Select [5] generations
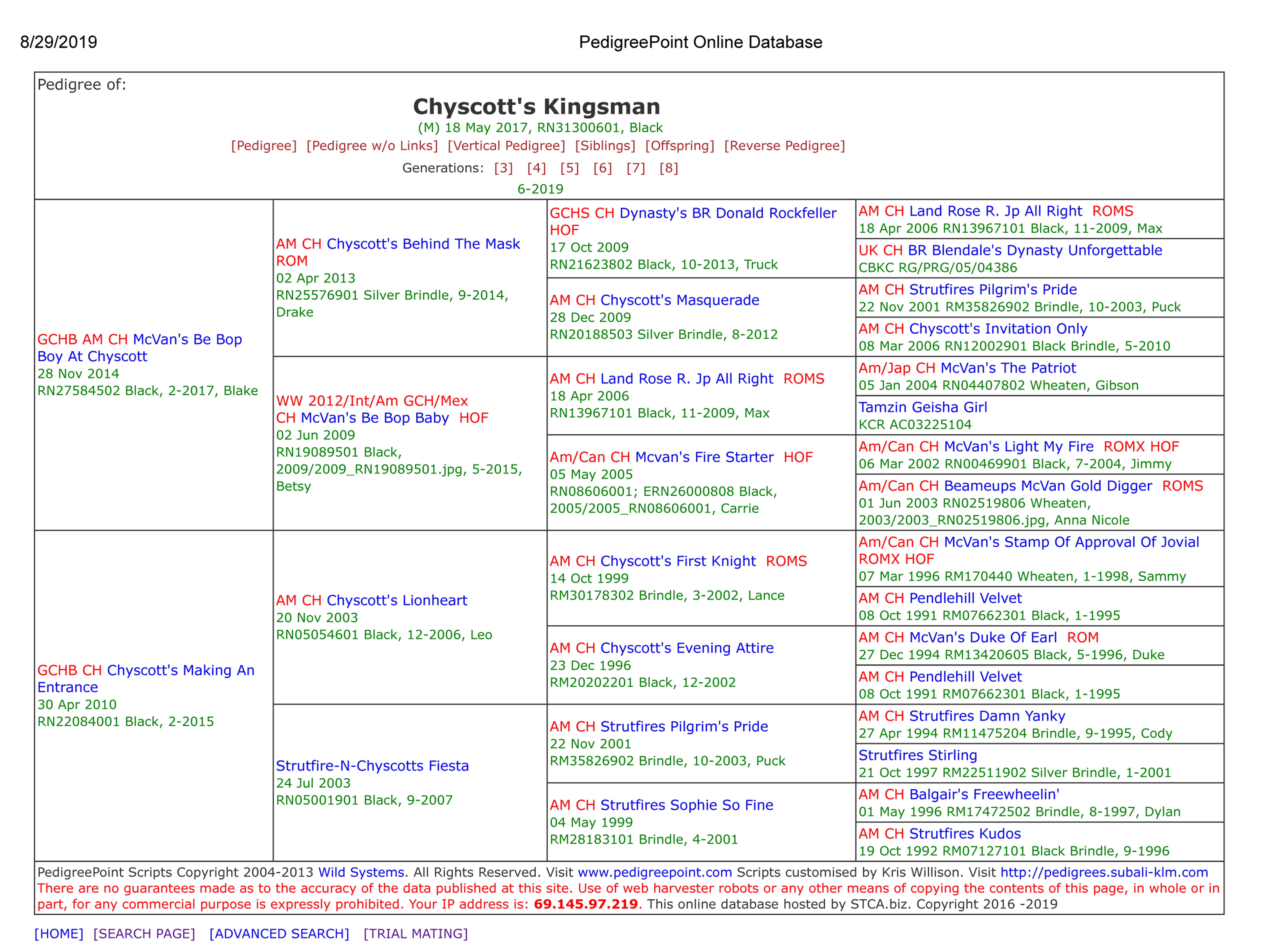This screenshot has width=1261, height=952. click(569, 168)
